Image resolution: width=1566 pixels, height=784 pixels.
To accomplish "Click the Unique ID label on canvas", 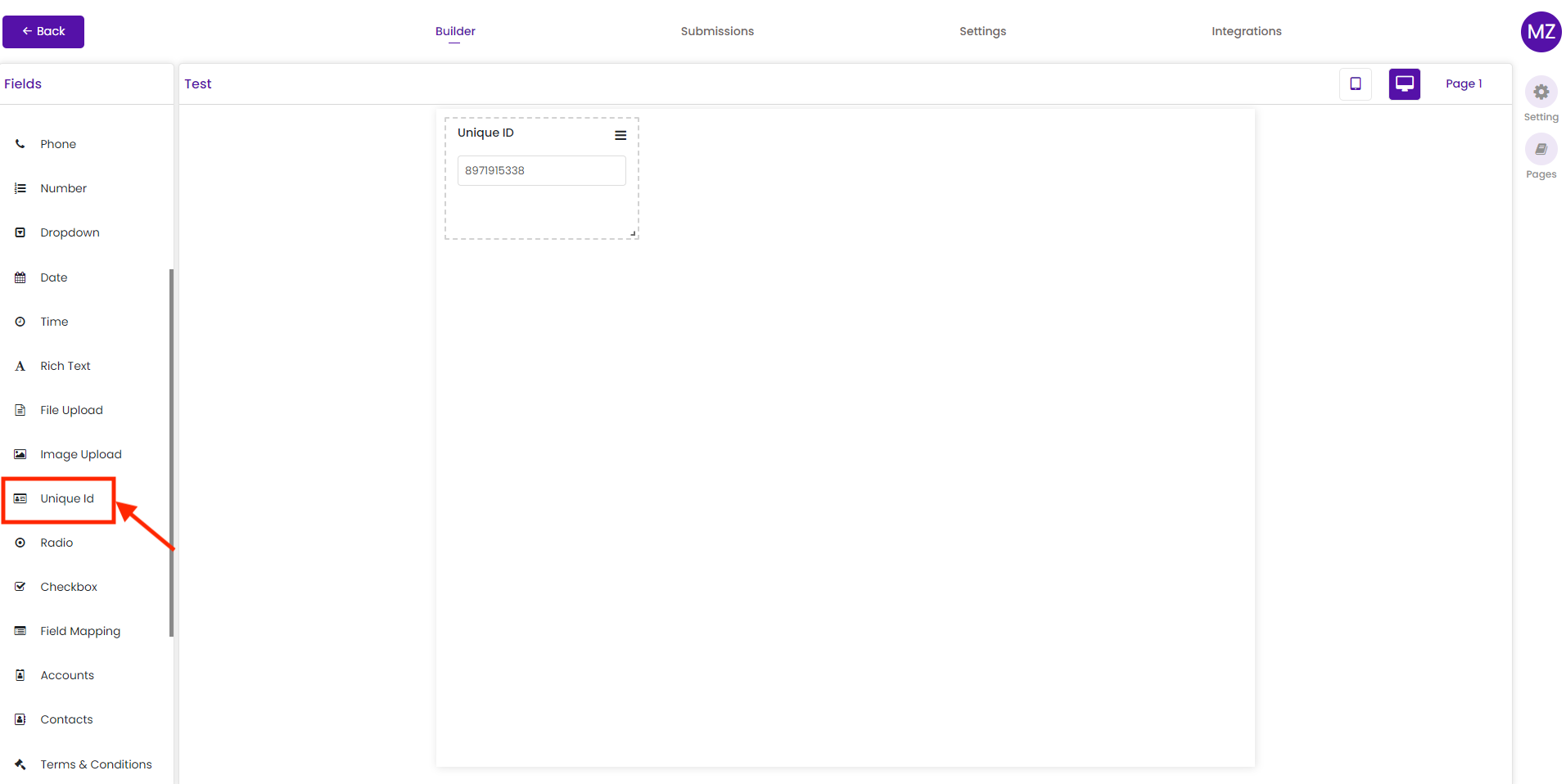I will 485,133.
